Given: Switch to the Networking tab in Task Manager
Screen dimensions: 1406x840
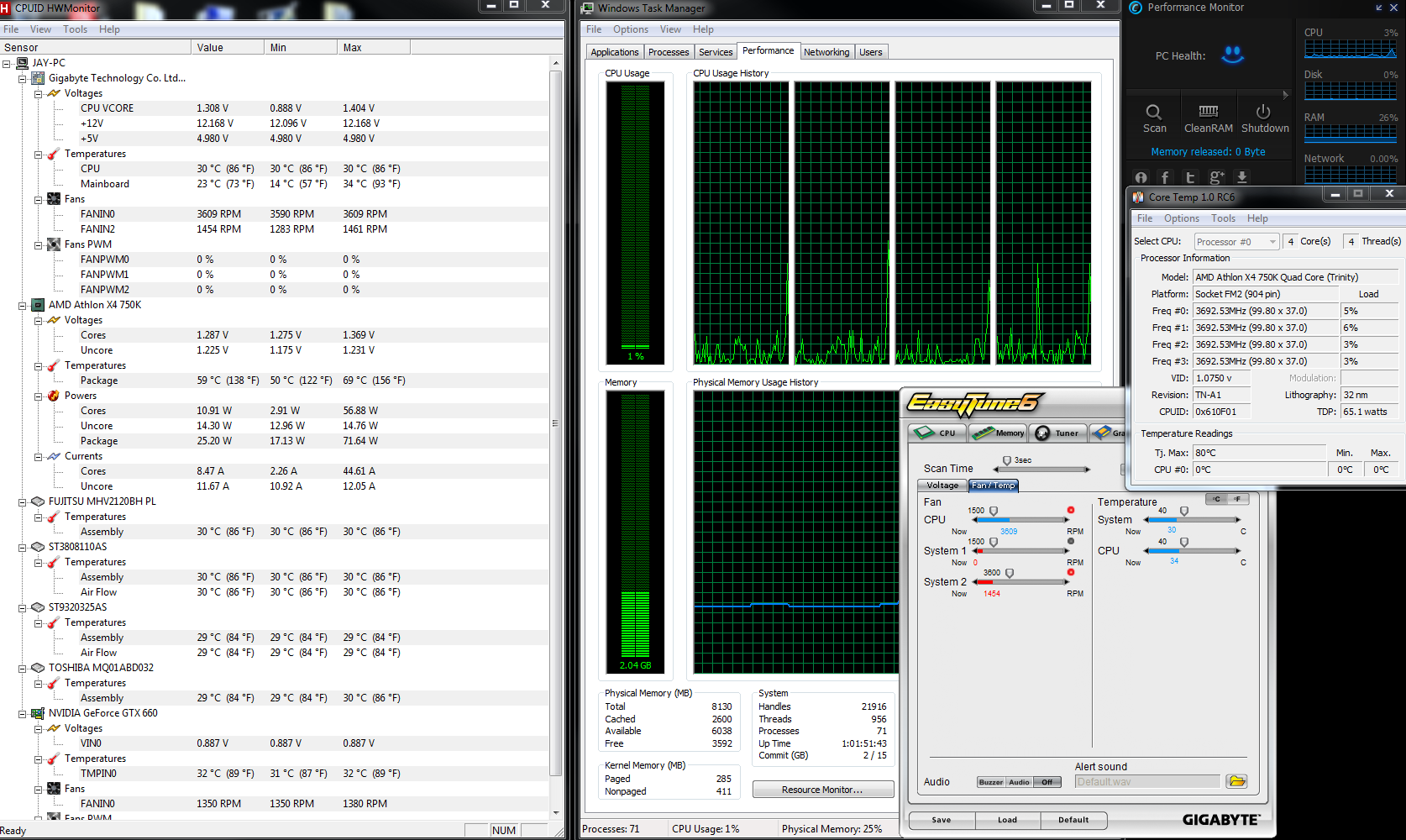Looking at the screenshot, I should pos(826,52).
